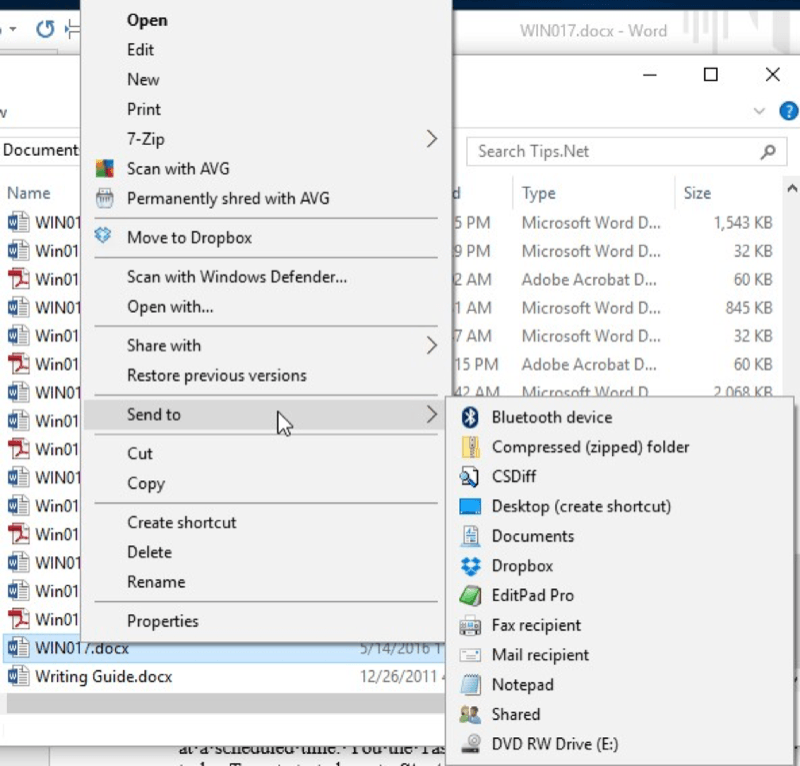Image resolution: width=800 pixels, height=766 pixels.
Task: Choose New in the context menu
Action: [x=143, y=80]
